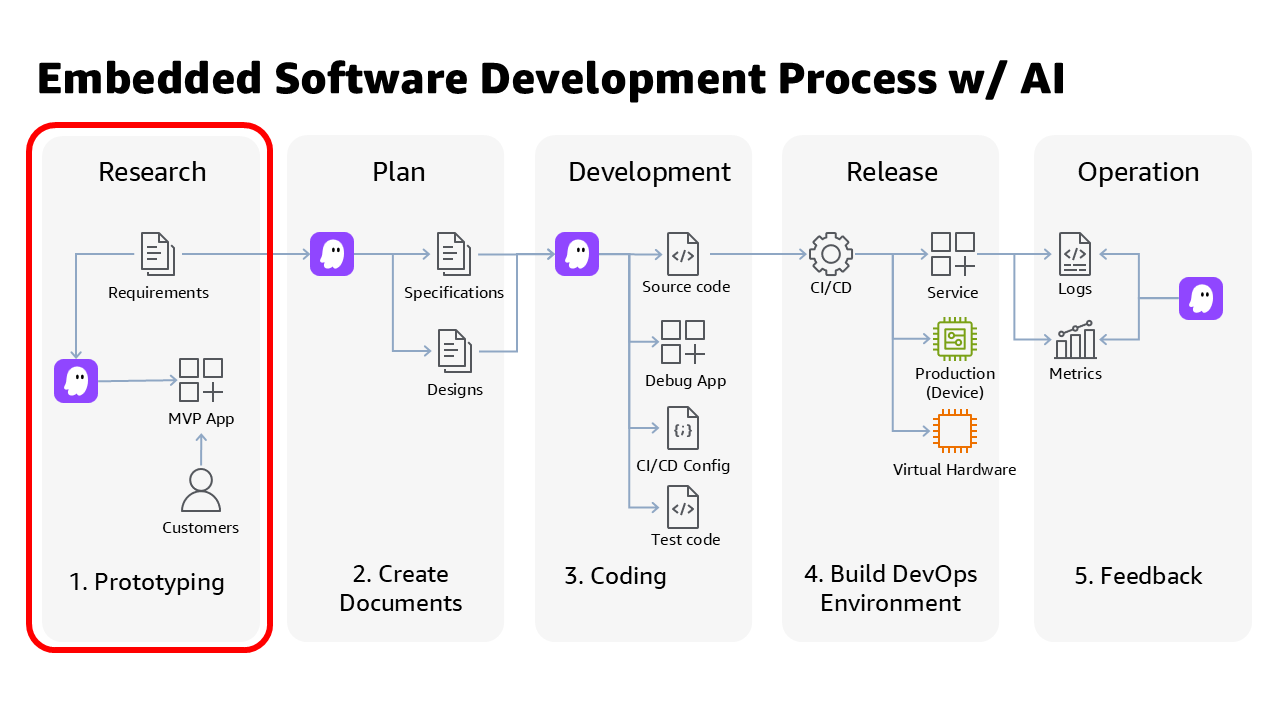Select the Designs document icon
The image size is (1280, 720).
(454, 351)
